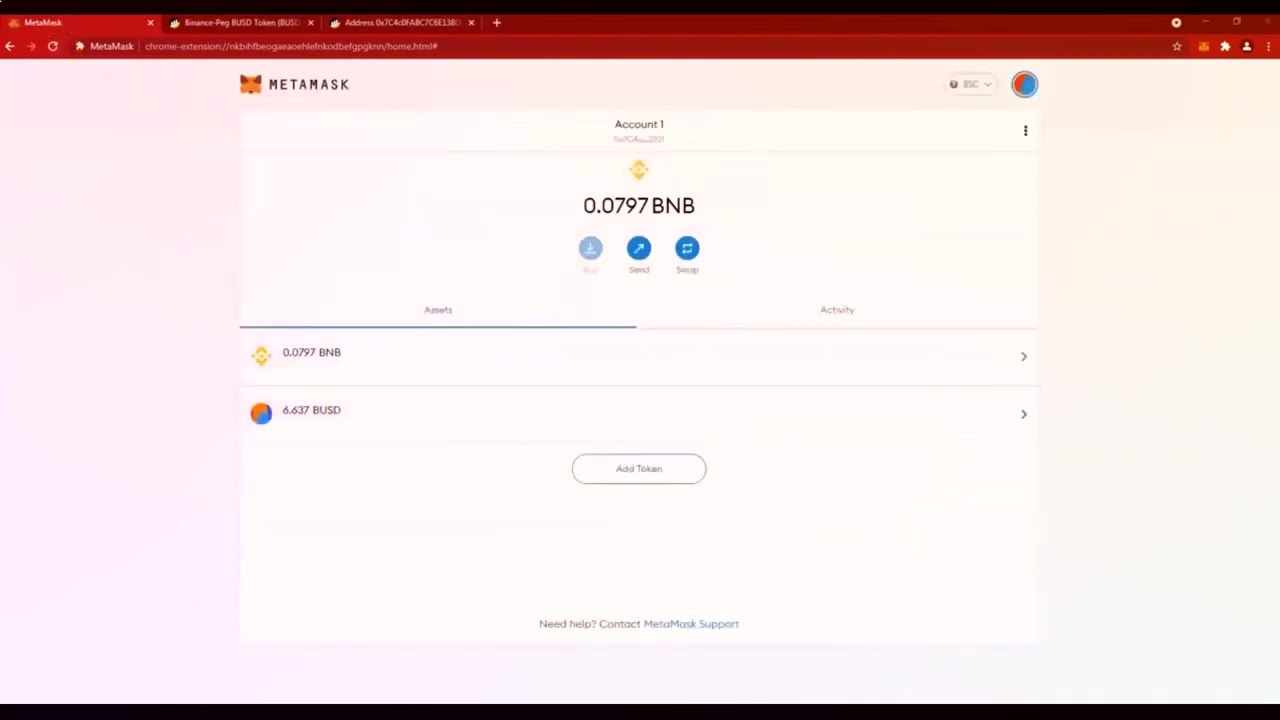This screenshot has width=1280, height=720.
Task: Click the Send button icon
Action: [639, 248]
